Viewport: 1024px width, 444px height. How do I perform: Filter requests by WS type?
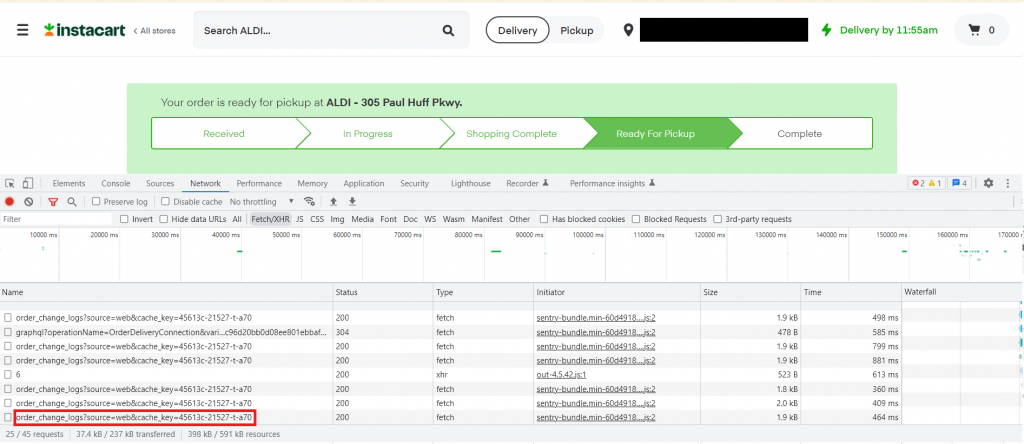coord(430,219)
